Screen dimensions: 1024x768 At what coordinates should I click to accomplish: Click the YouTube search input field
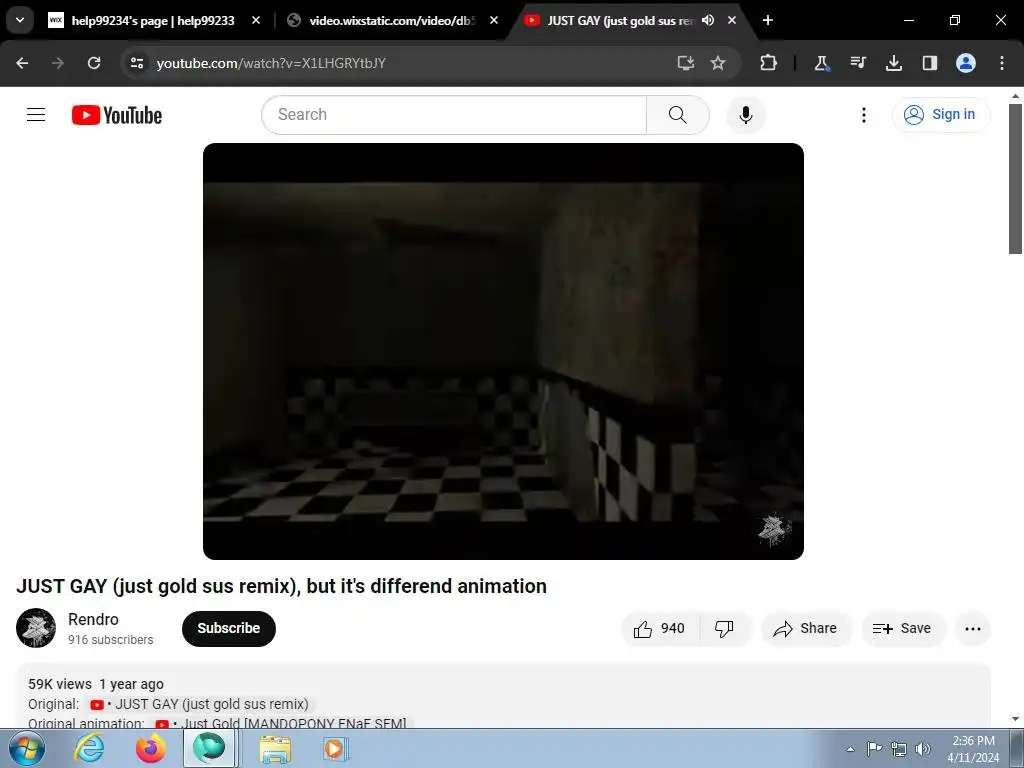coord(454,115)
